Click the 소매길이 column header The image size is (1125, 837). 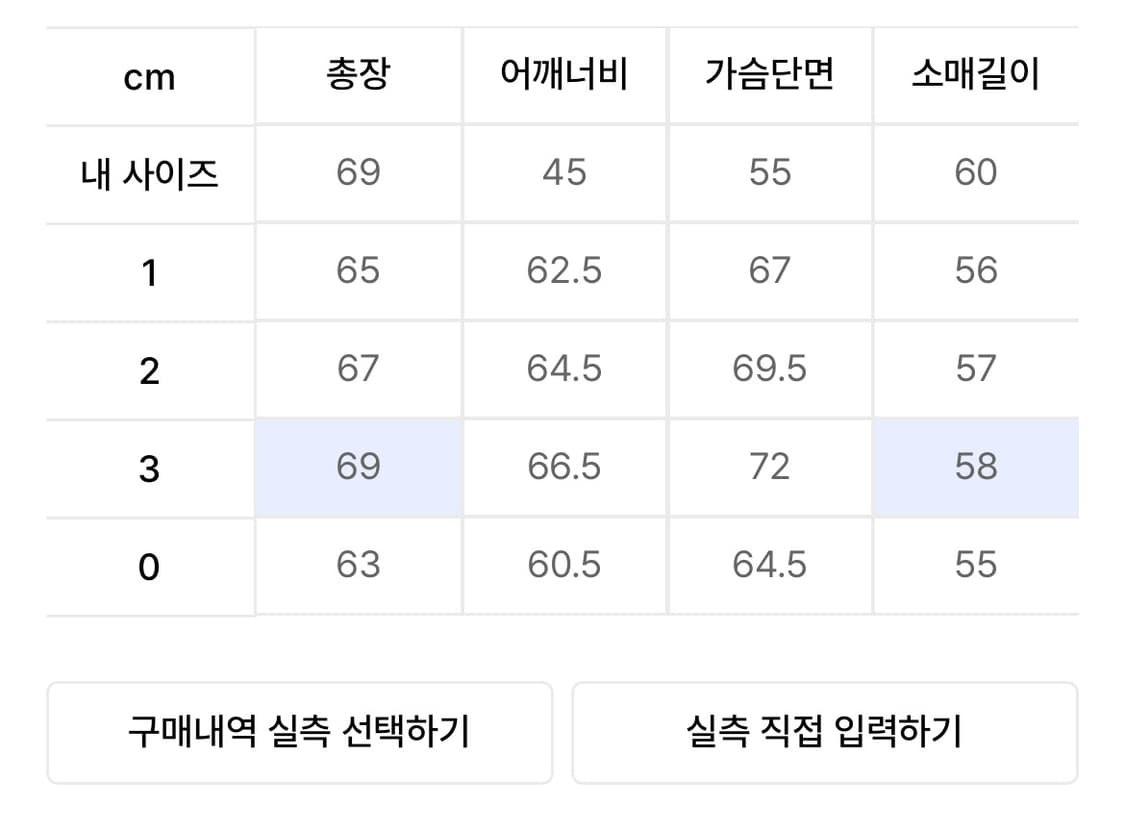(976, 75)
